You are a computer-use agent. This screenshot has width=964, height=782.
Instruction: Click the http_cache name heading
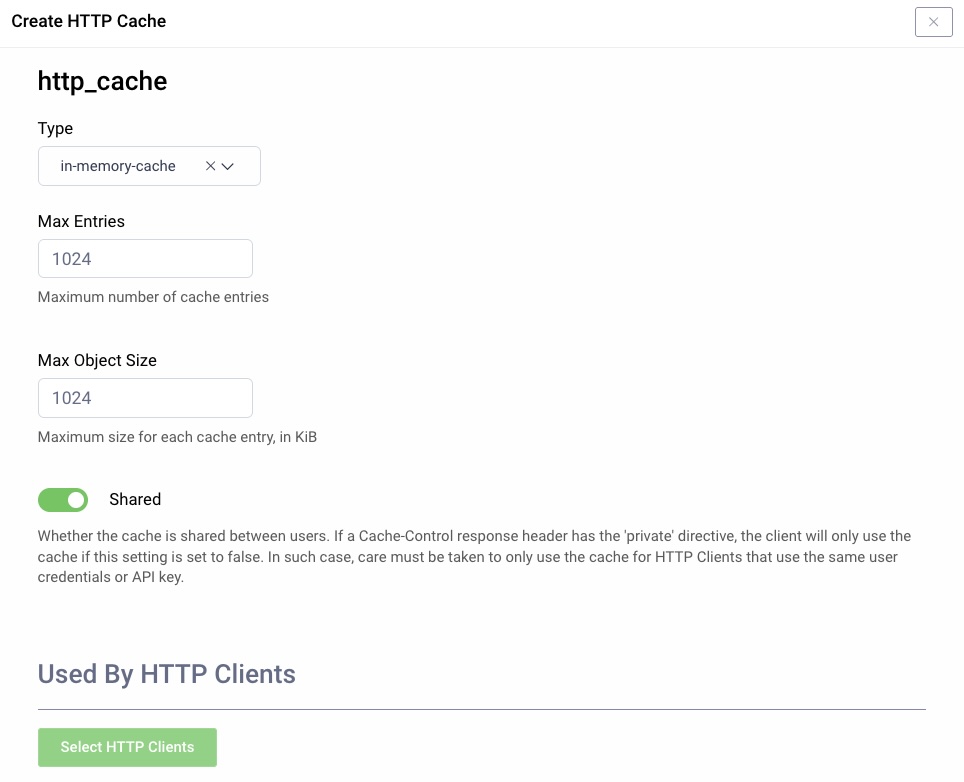(102, 81)
